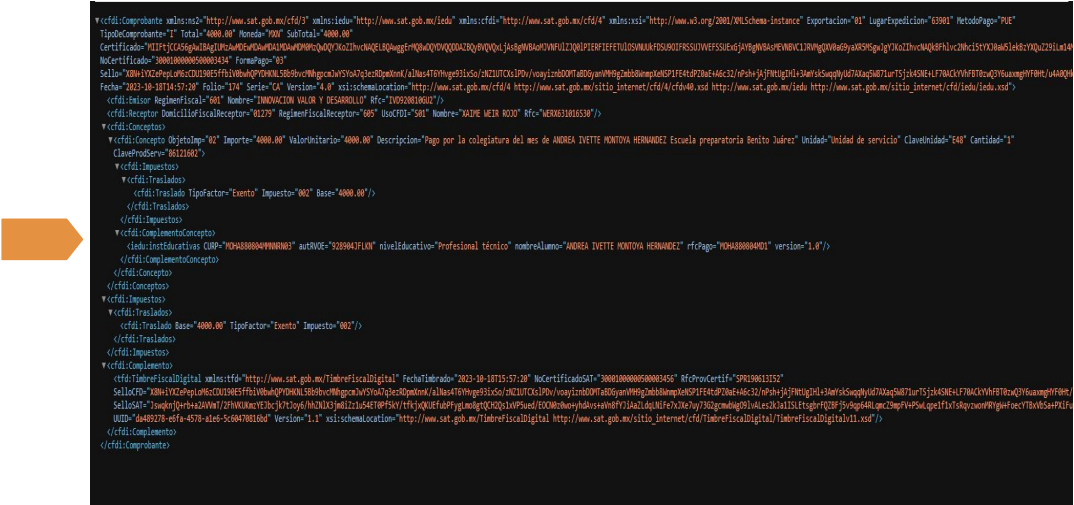Click the UUID attribute value
The height and width of the screenshot is (505, 1074).
(x=209, y=420)
